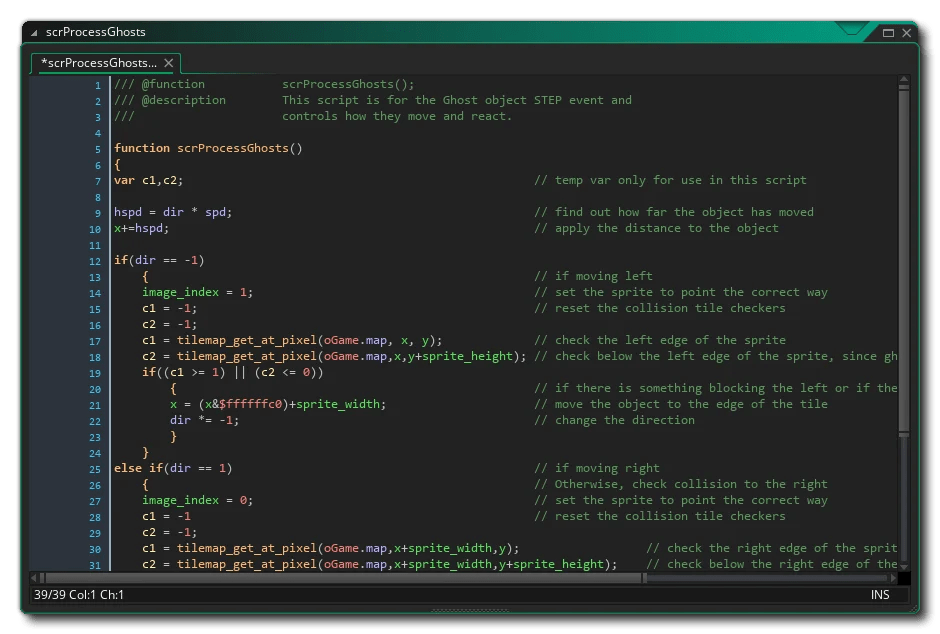940x634 pixels.
Task: Click the horizontal scrollbar thumb
Action: pyautogui.click(x=345, y=578)
